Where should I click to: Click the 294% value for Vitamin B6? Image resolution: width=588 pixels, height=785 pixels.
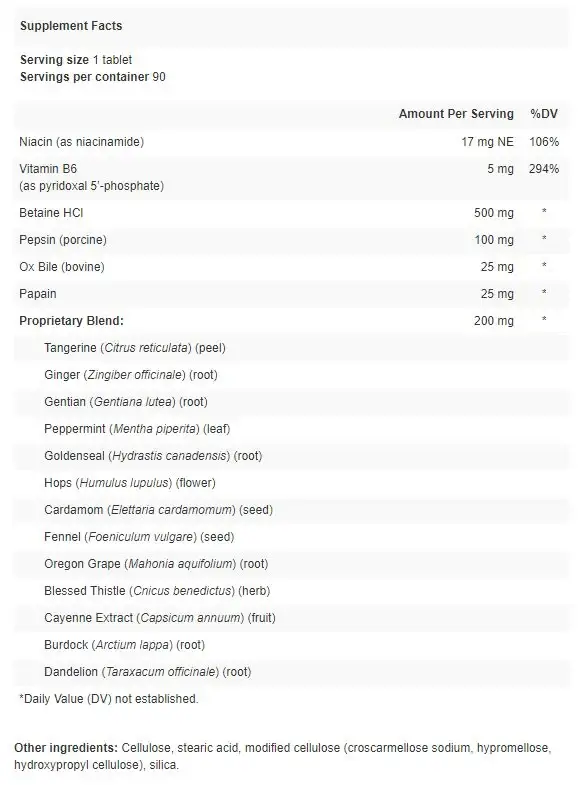[x=544, y=169]
